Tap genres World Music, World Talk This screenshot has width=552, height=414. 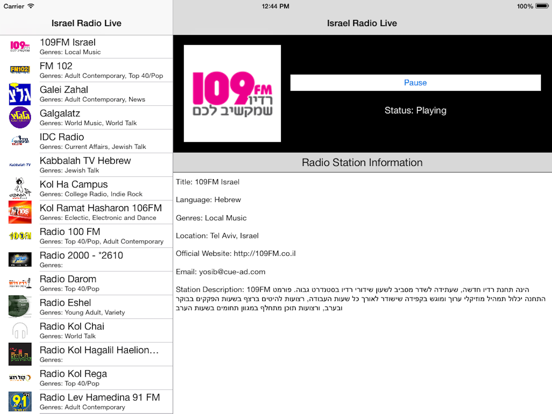coord(88,123)
